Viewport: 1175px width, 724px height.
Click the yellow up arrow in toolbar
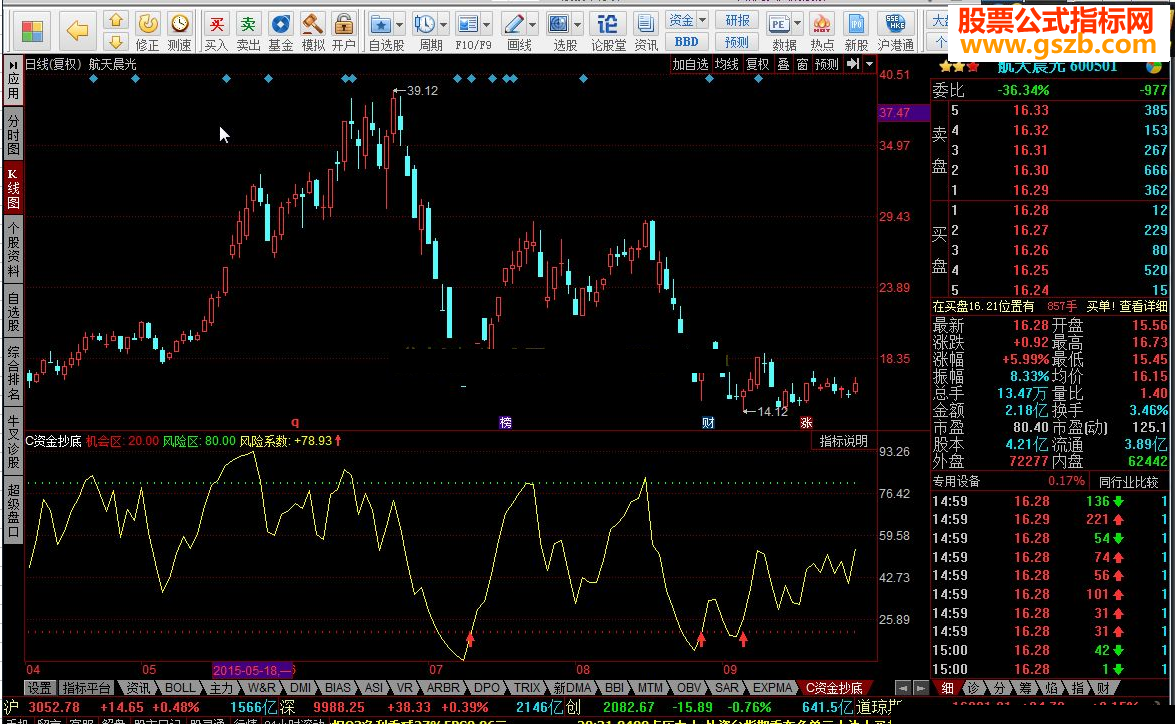(115, 20)
